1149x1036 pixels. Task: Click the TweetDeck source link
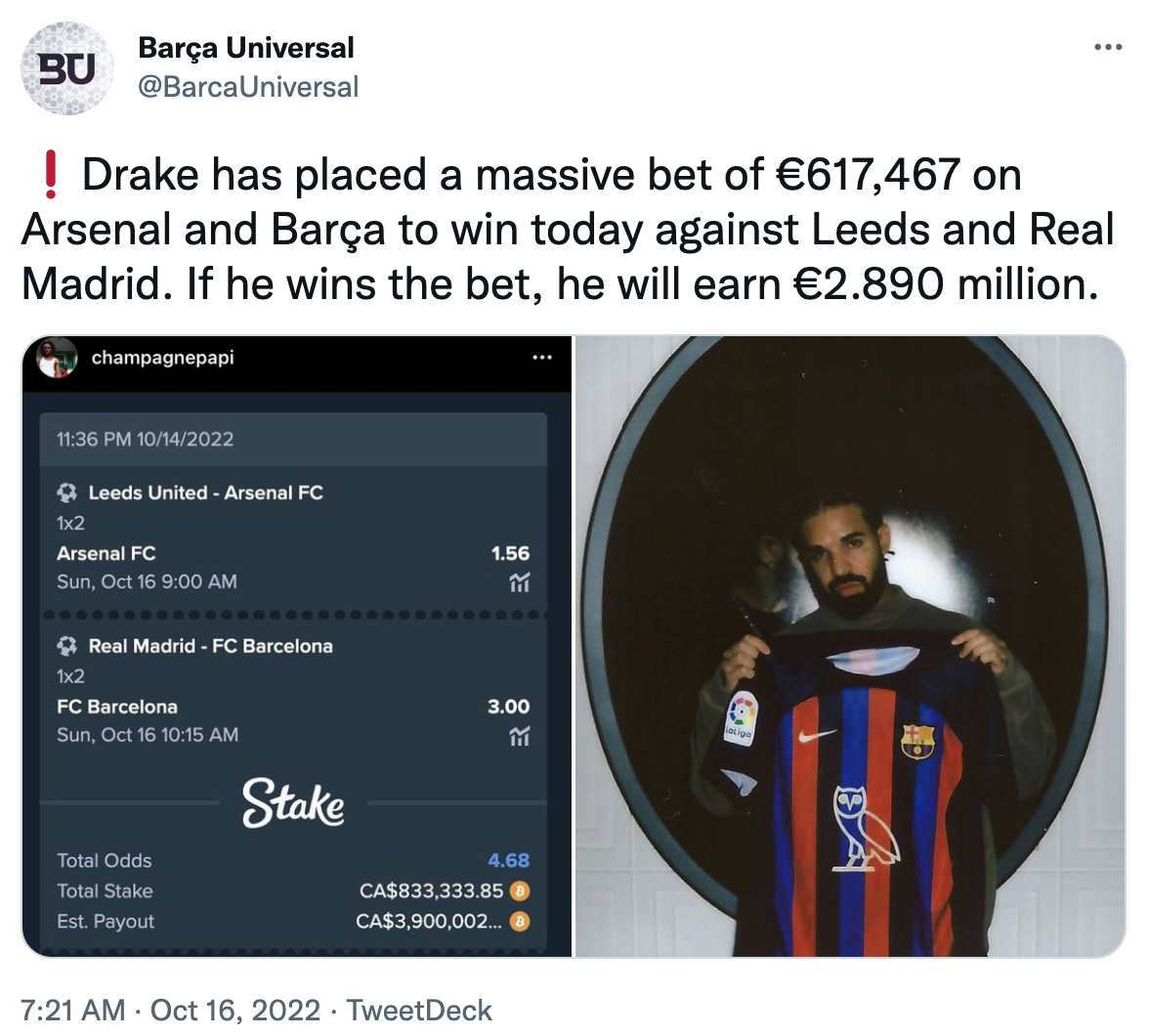pyautogui.click(x=418, y=1011)
